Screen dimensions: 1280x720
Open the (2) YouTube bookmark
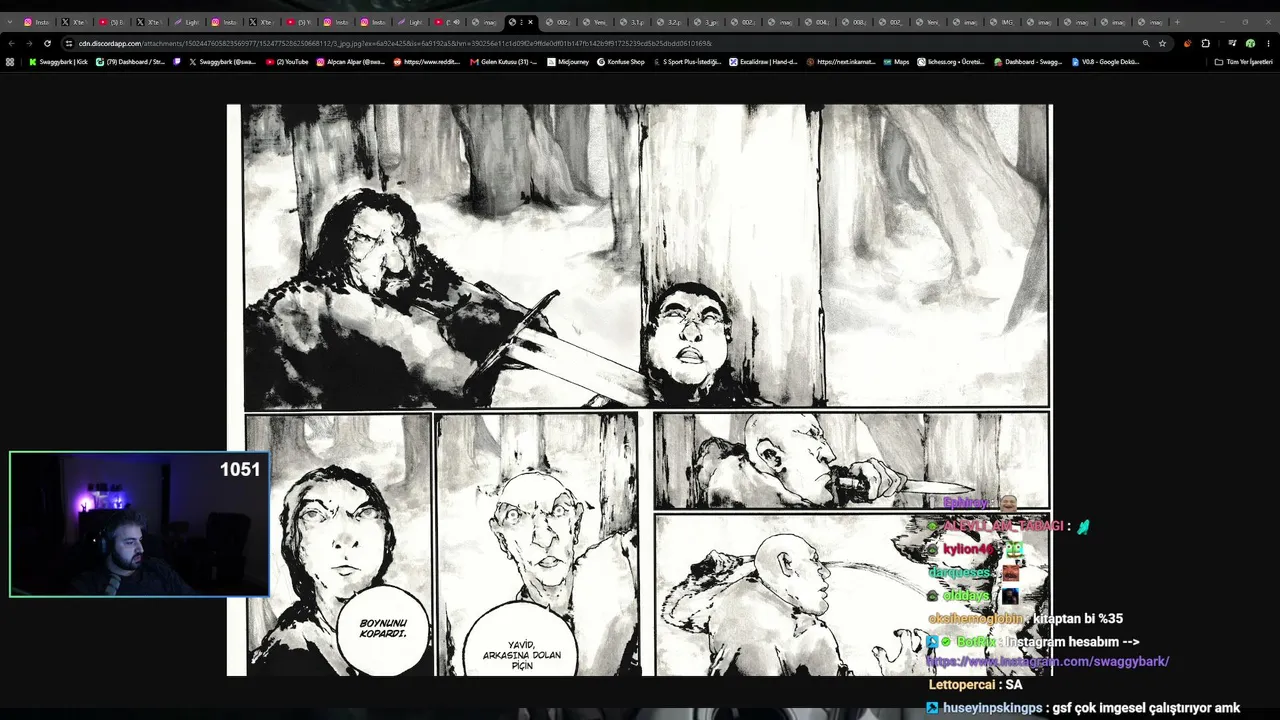point(287,62)
